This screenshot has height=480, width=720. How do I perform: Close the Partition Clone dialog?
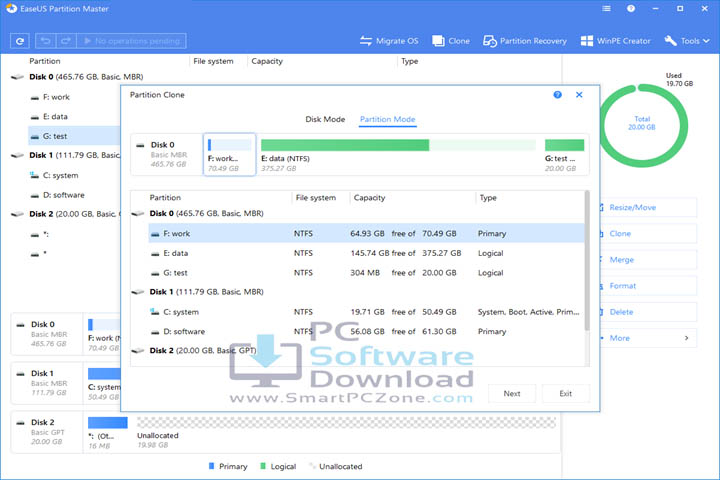click(x=579, y=95)
